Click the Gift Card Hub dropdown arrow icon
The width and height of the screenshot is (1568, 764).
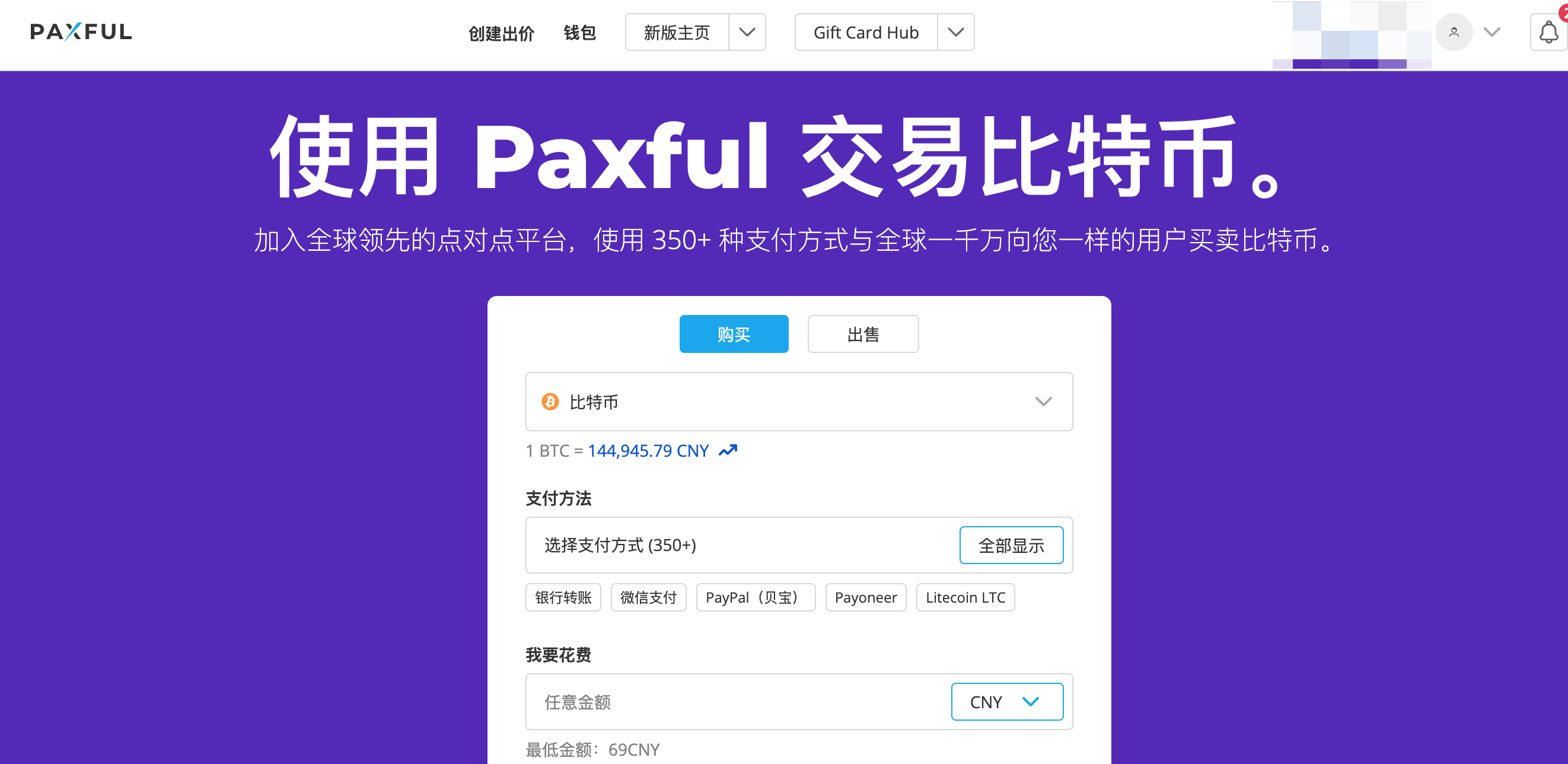point(955,33)
